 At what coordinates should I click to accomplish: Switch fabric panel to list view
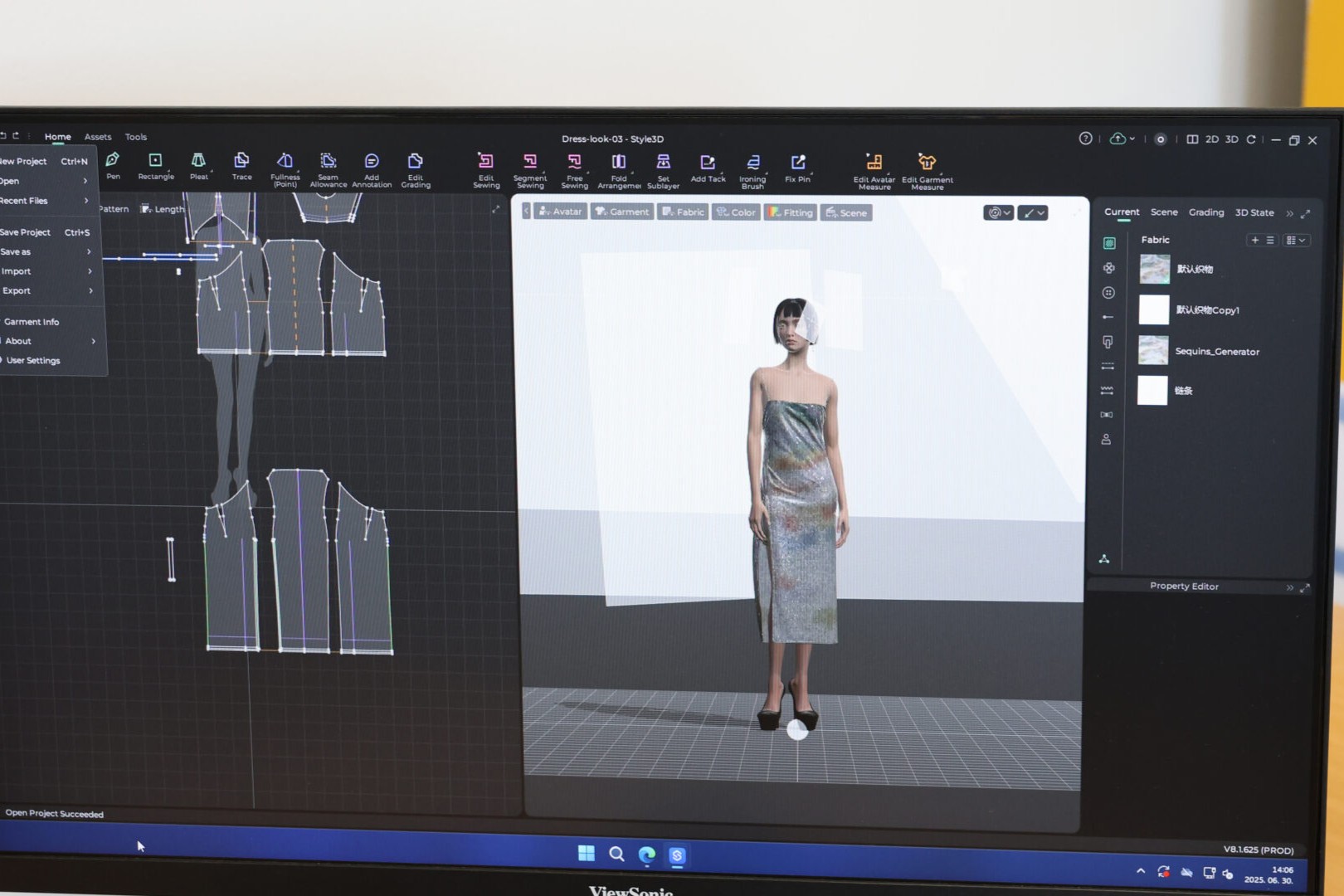coord(1270,240)
